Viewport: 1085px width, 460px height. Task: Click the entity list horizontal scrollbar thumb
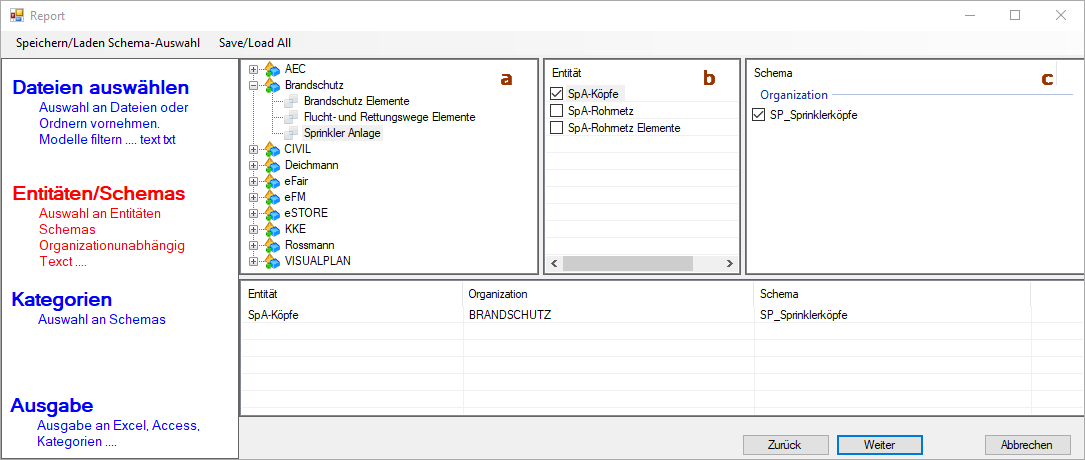(x=628, y=264)
